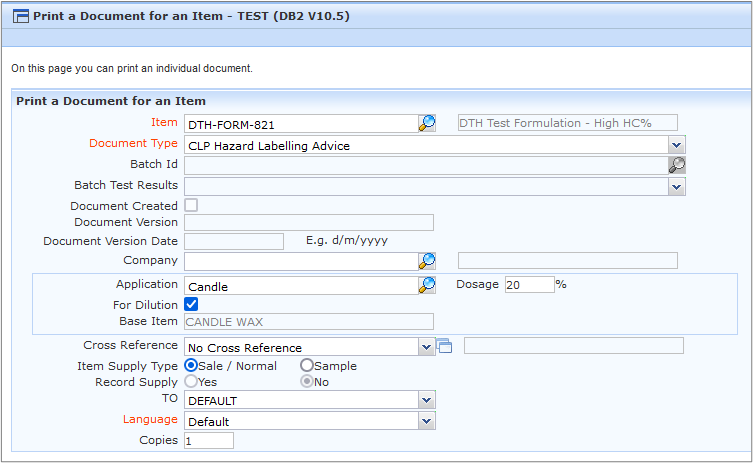Open the TO dropdown set to DEFAULT

[426, 400]
